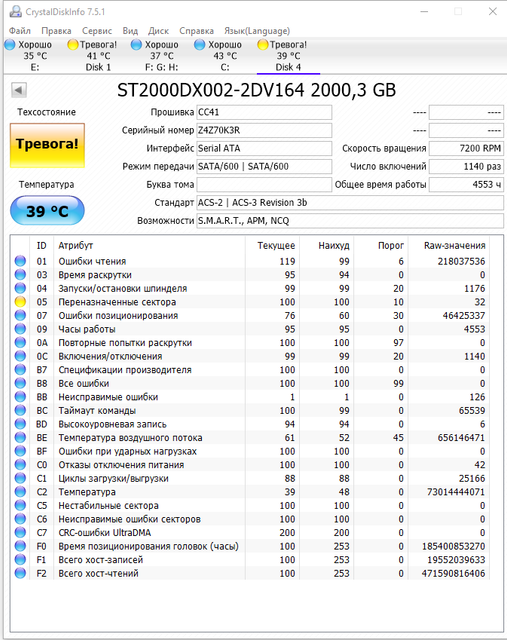
Task: Click status icon for CRC-ошибки UltraDMA row
Action: click(x=20, y=532)
